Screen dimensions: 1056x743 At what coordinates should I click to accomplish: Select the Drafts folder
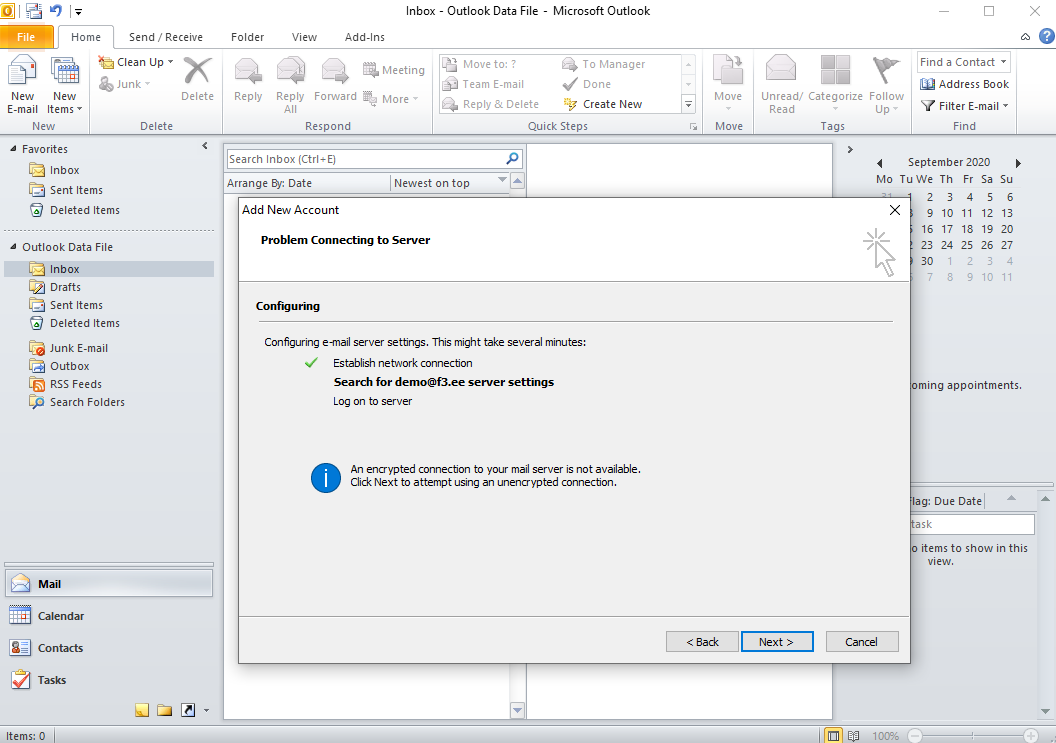tap(65, 287)
